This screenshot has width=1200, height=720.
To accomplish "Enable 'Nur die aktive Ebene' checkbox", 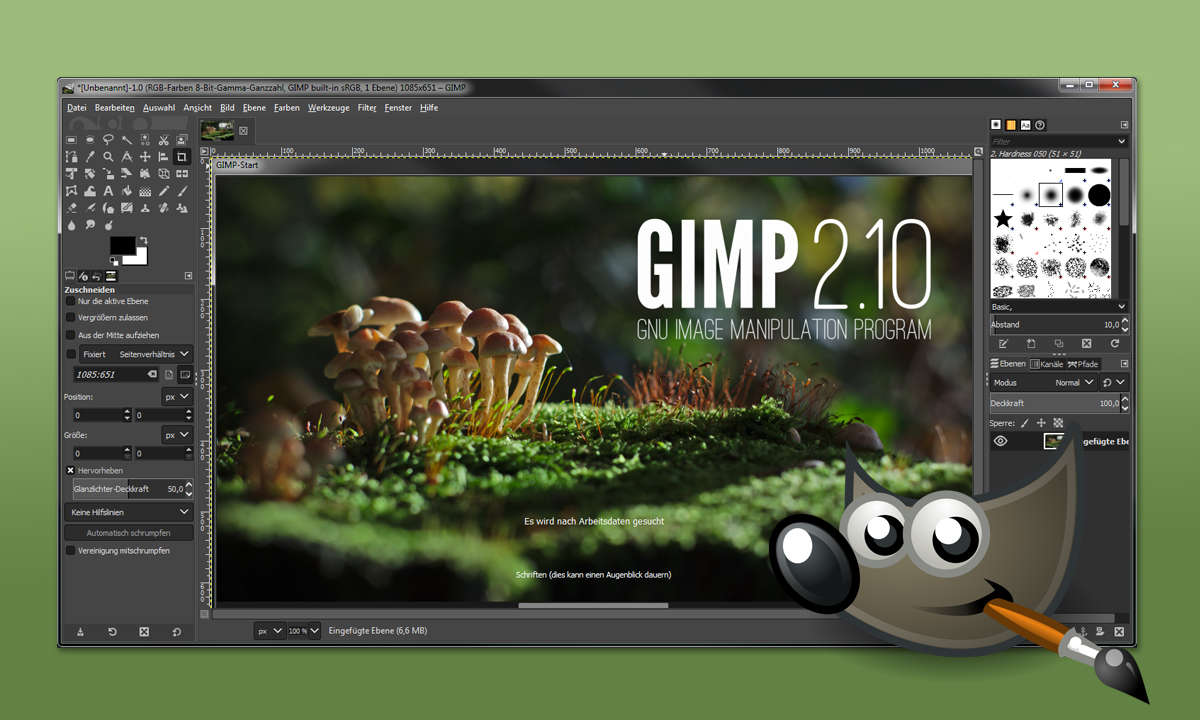I will (71, 301).
